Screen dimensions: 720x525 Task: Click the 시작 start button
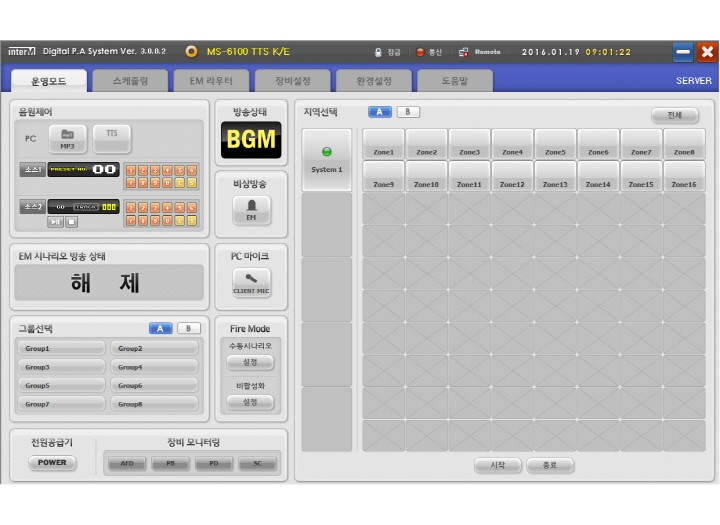point(498,465)
